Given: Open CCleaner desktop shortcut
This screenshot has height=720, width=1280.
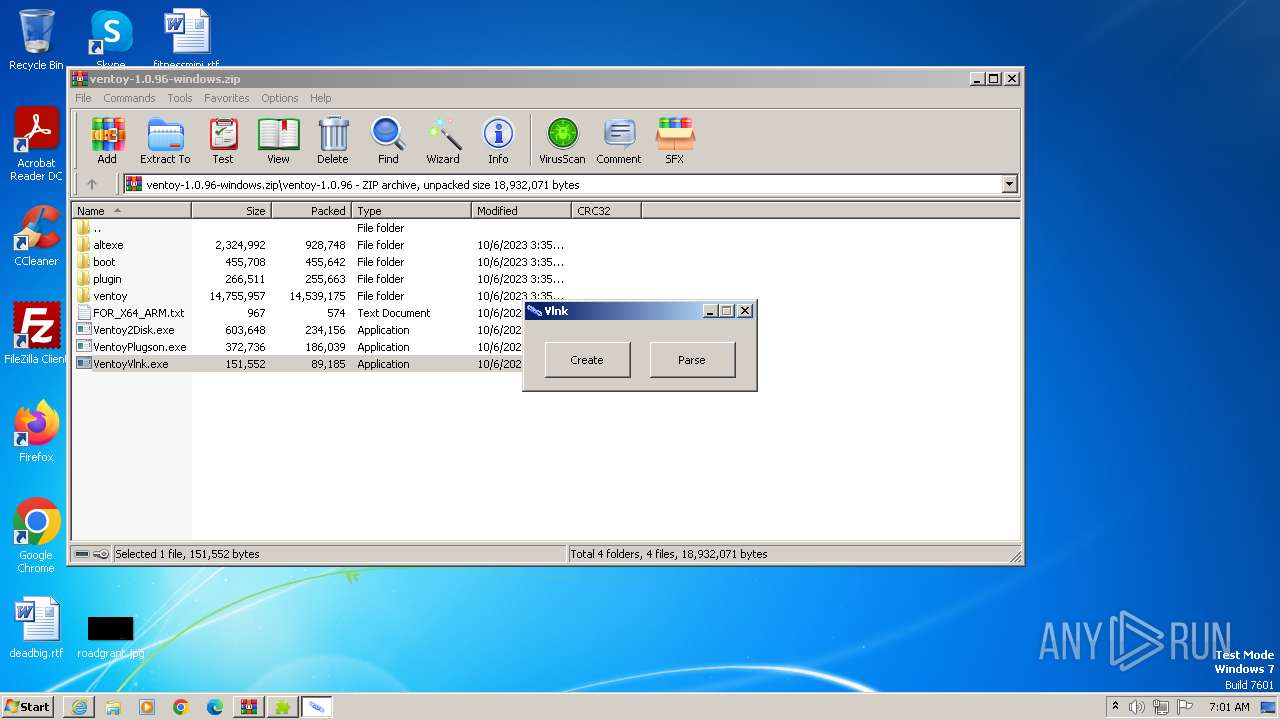Looking at the screenshot, I should tap(36, 237).
